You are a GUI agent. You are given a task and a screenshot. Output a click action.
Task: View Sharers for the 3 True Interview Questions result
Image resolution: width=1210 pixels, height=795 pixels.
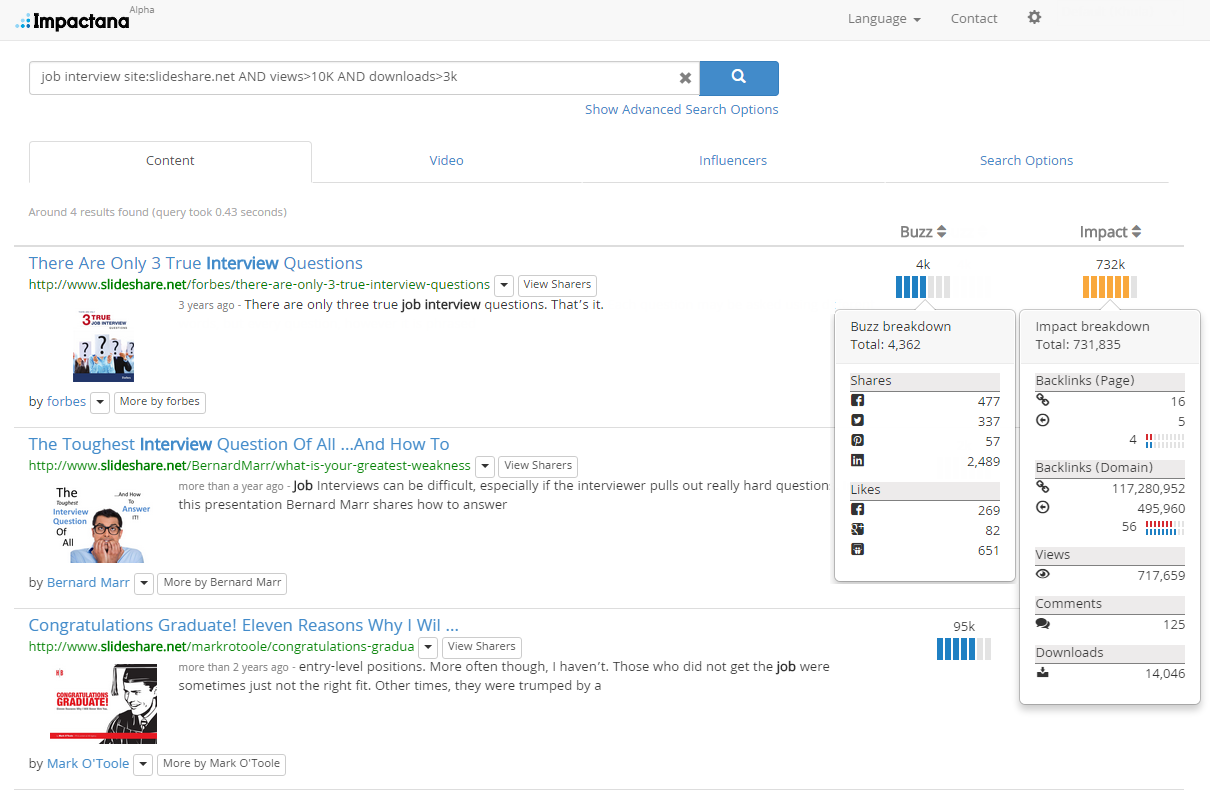[557, 285]
